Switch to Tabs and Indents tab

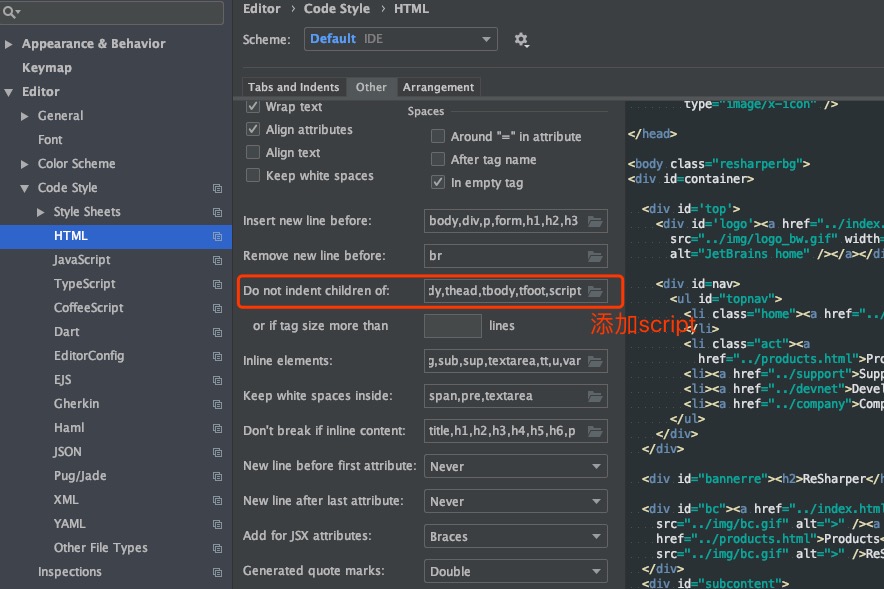point(294,87)
